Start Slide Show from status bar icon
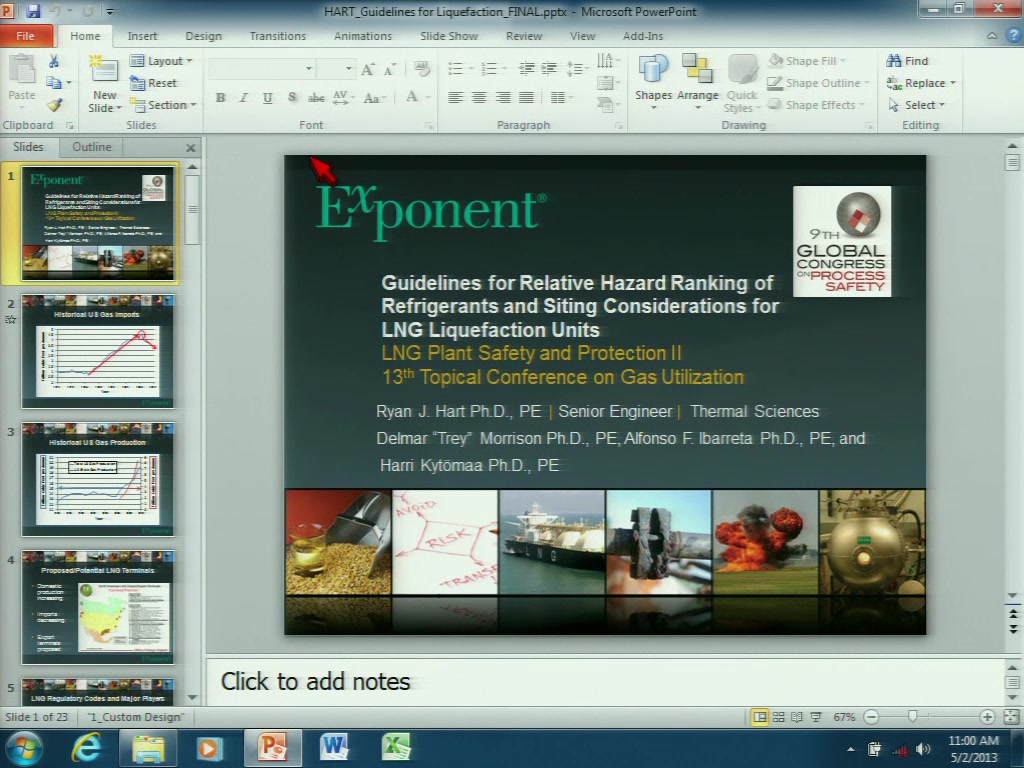 coord(816,717)
